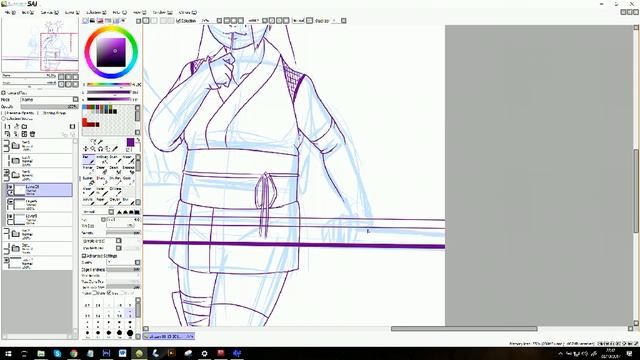Open the Canvas menu
The image size is (640, 360).
coord(49,13)
